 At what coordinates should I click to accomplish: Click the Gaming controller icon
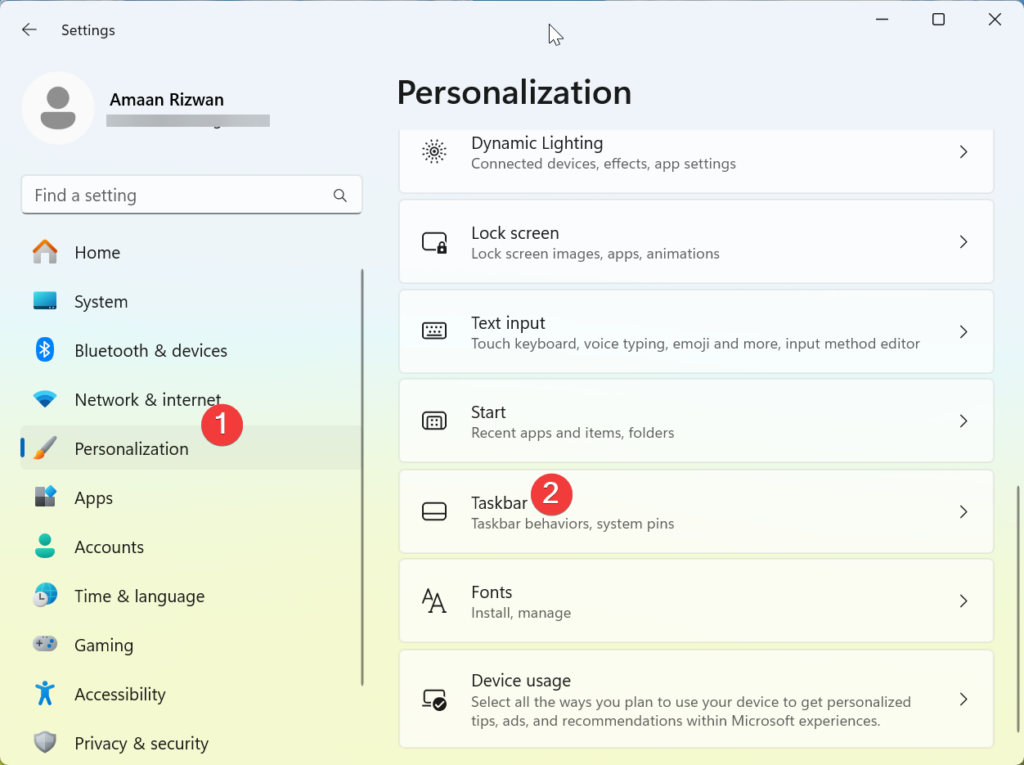click(x=45, y=644)
